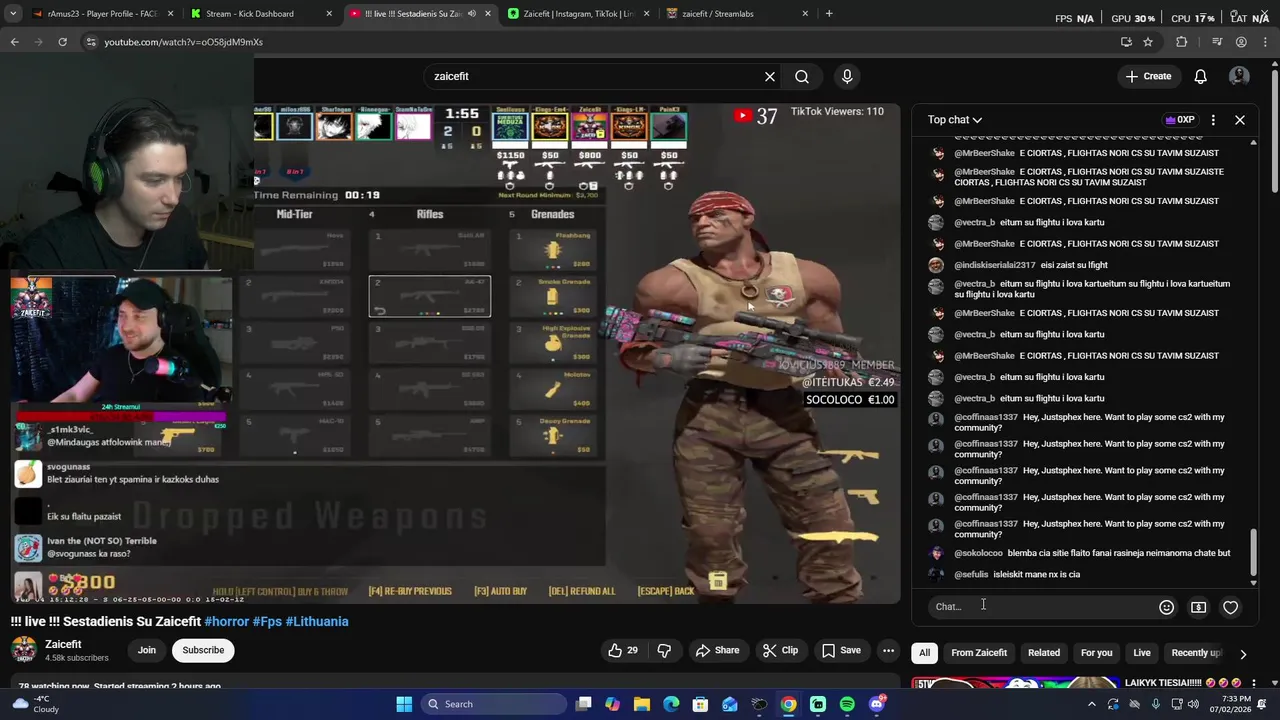Screen dimensions: 1280x720
Task: Open Super Chat purchase icon
Action: pyautogui.click(x=1198, y=607)
